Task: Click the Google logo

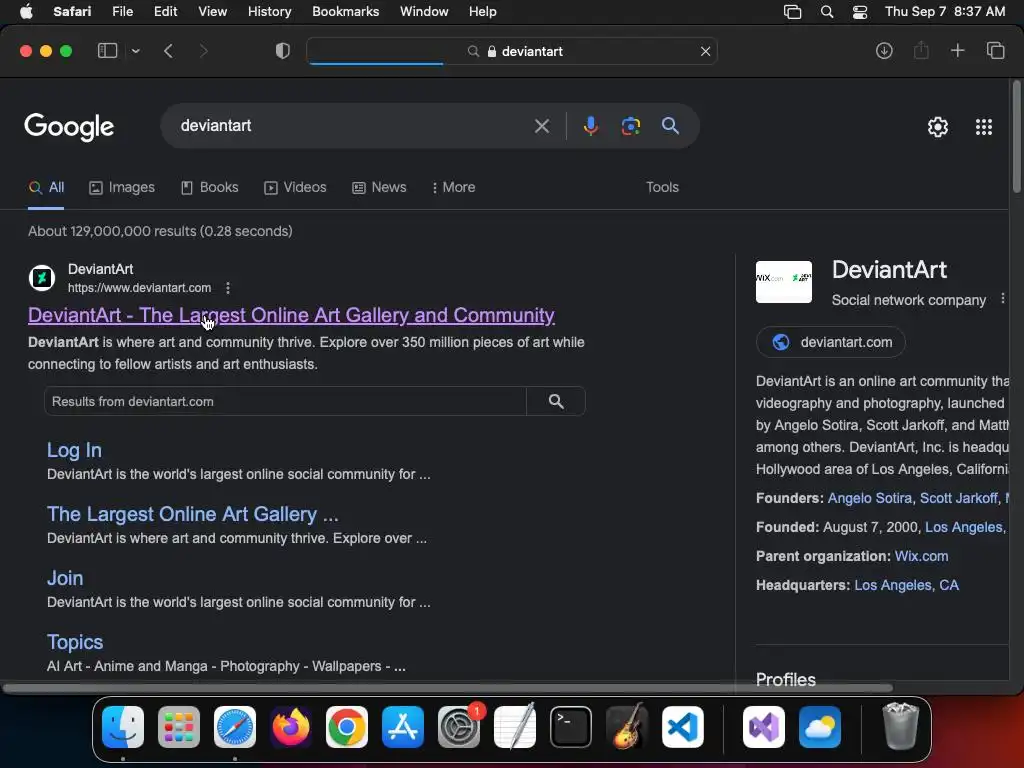Action: point(69,127)
